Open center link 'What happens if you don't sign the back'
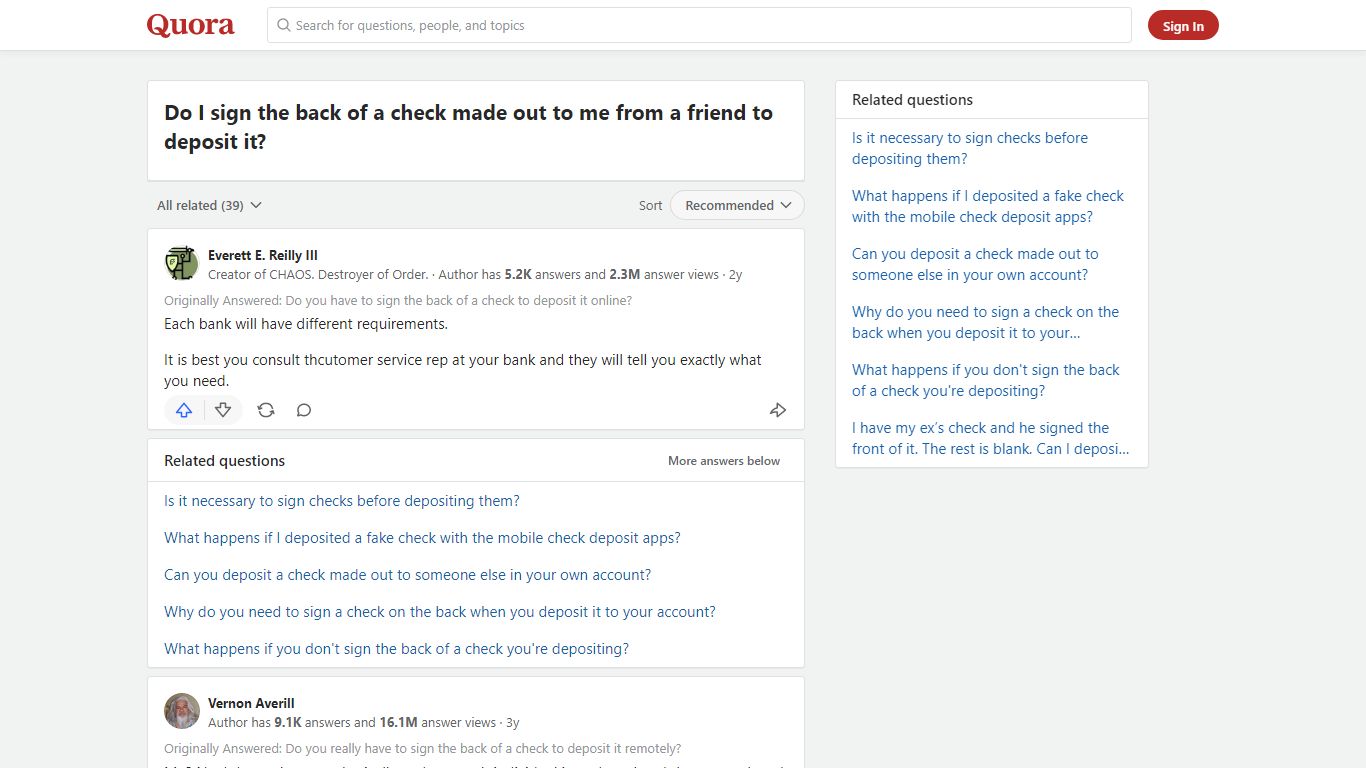This screenshot has height=768, width=1366. 397,649
